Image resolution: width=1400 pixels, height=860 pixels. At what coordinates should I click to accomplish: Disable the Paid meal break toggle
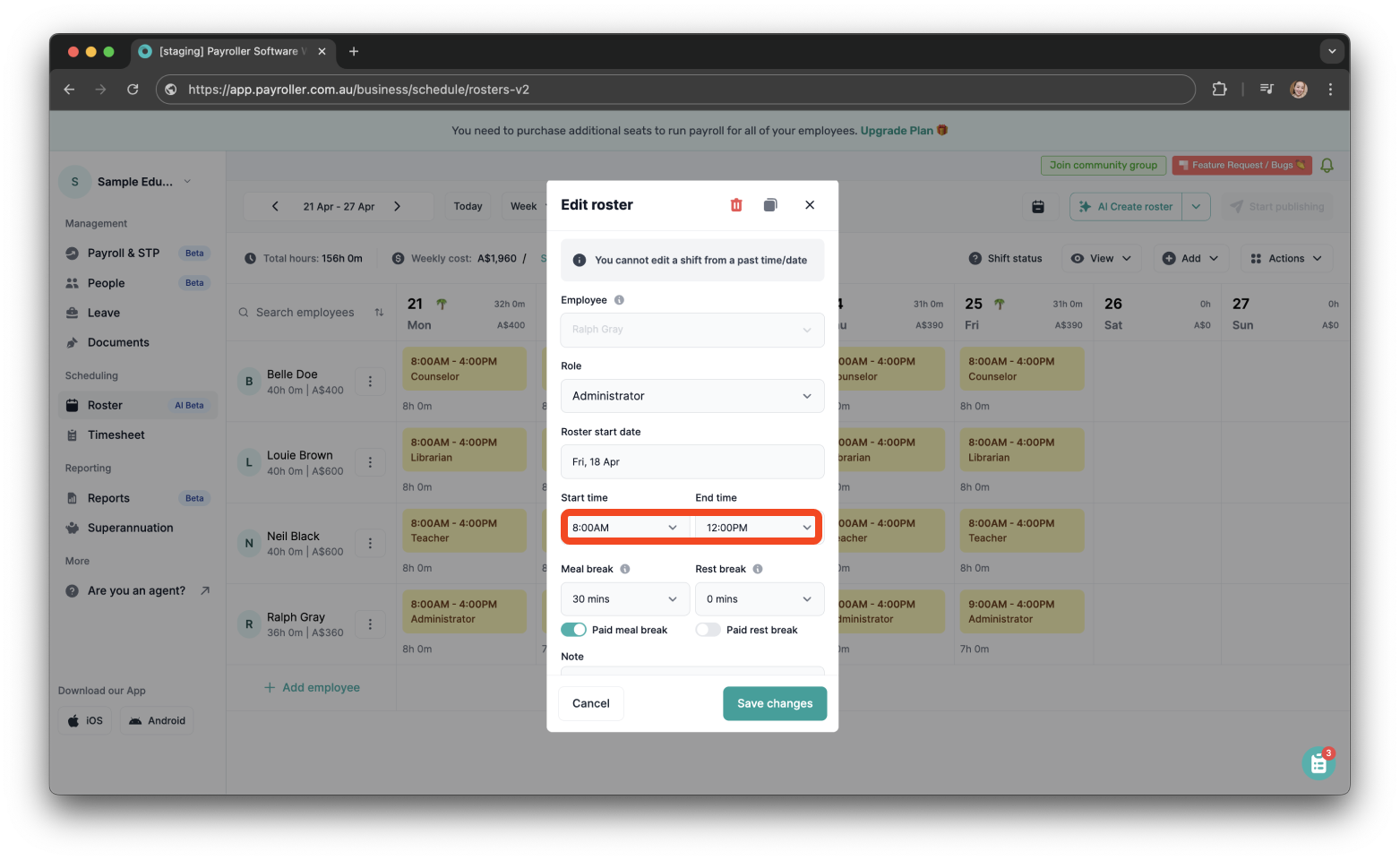[x=573, y=630]
